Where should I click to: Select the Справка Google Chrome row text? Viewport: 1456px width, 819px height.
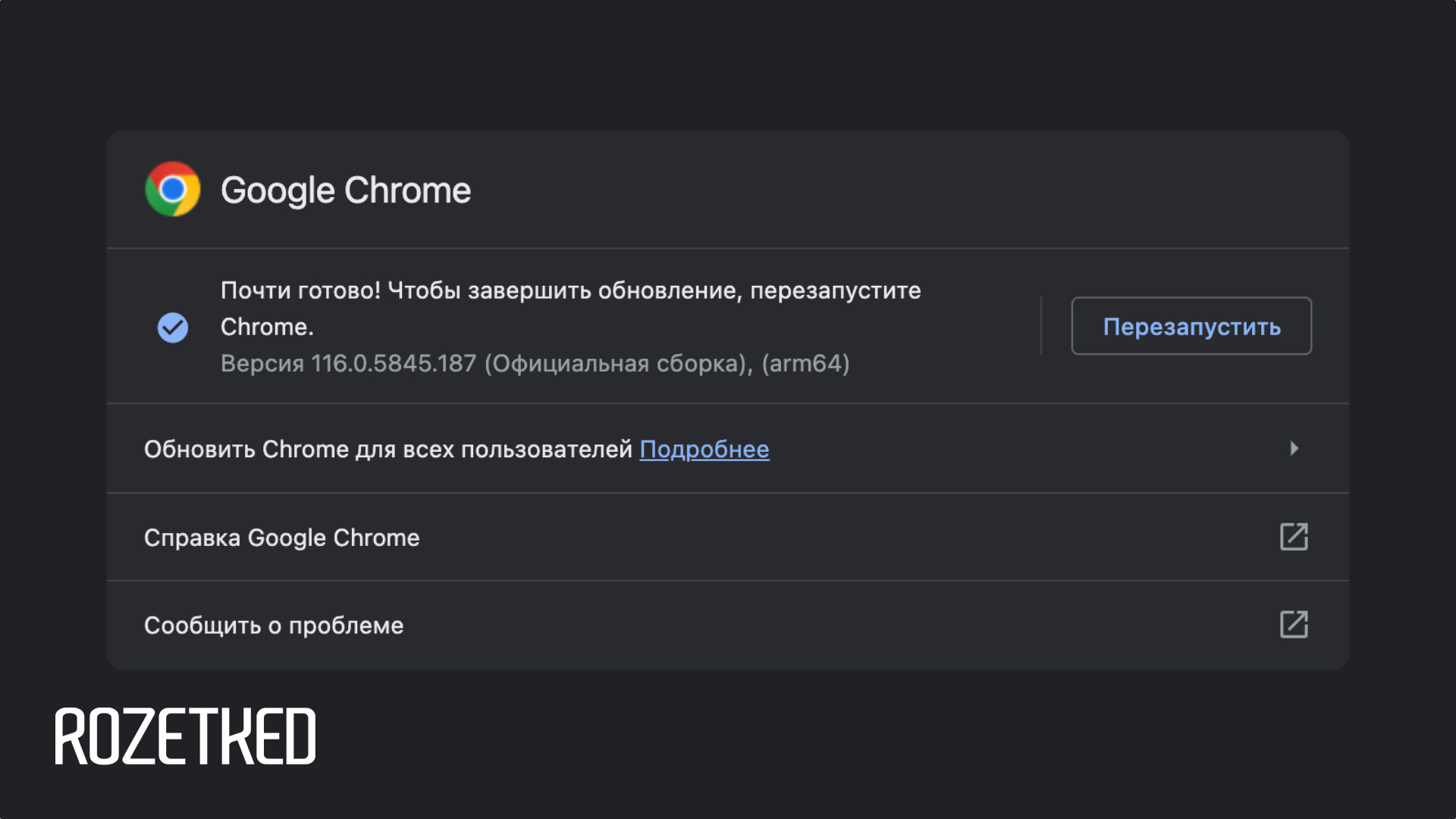point(281,538)
